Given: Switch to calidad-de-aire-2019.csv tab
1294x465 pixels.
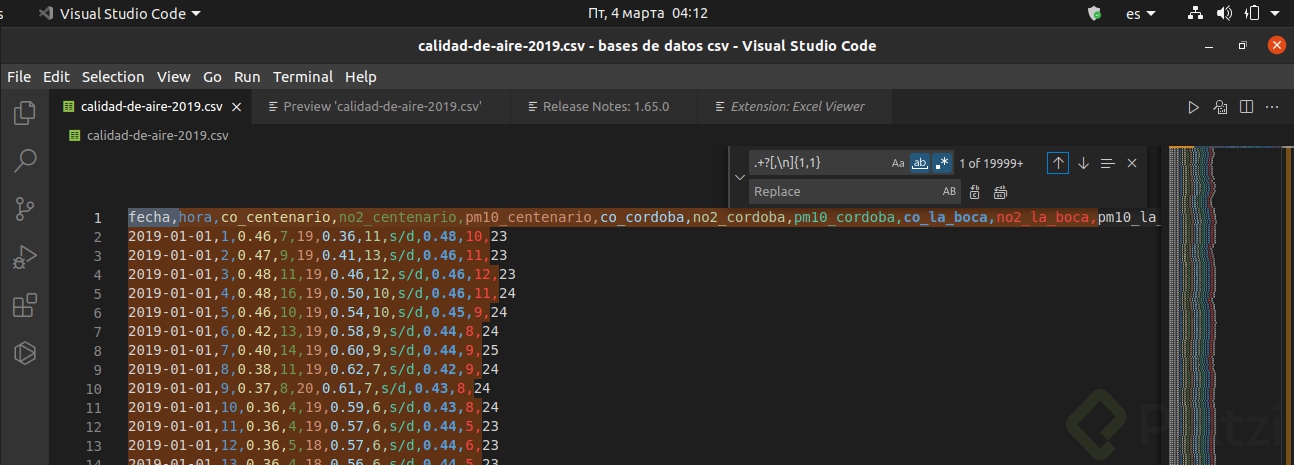Looking at the screenshot, I should click(151, 107).
